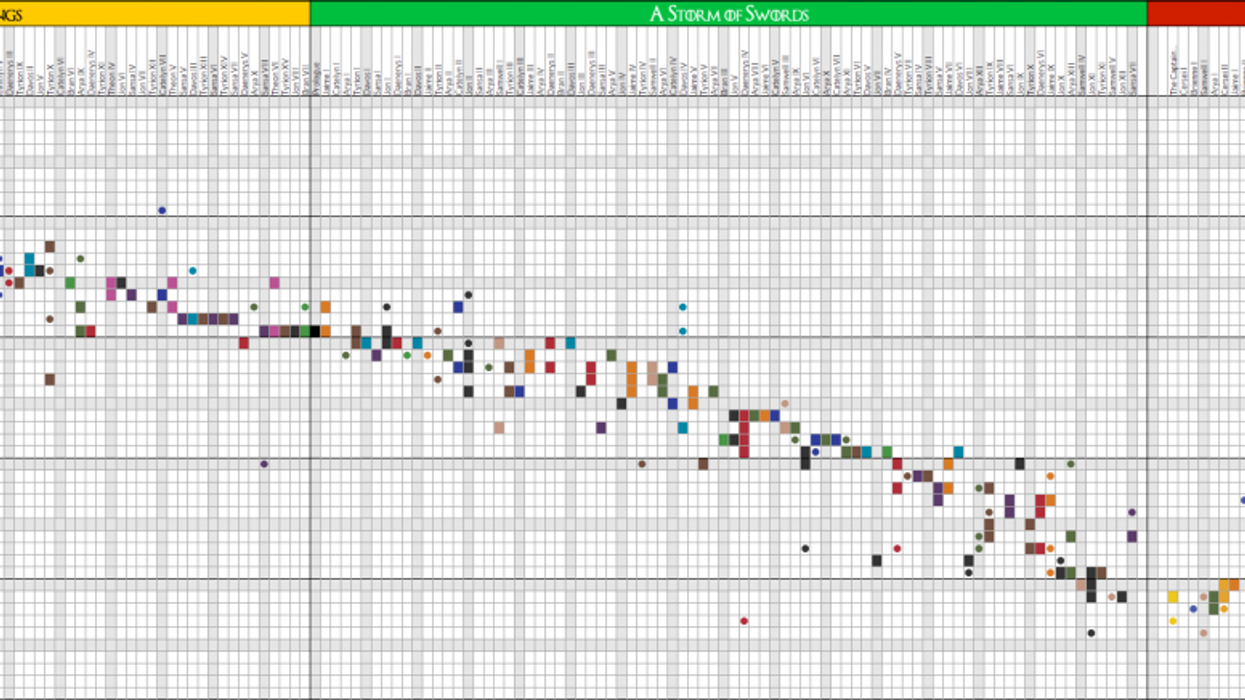
Task: Select the lowest black dot at bottom right
Action: point(1091,633)
